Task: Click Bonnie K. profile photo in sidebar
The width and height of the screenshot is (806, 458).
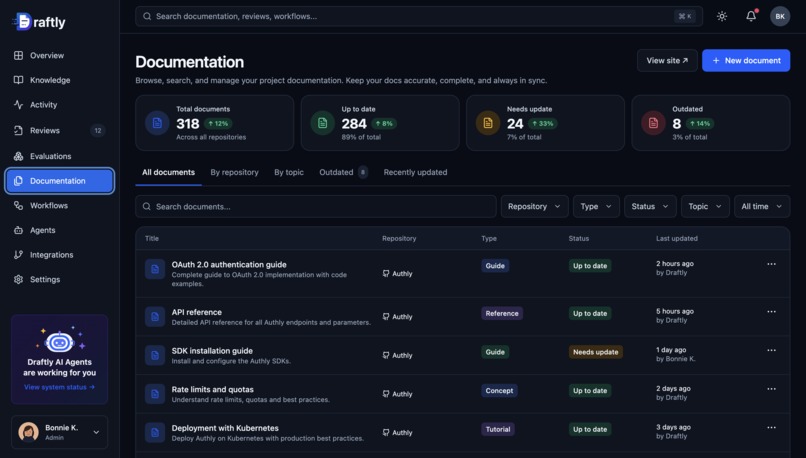Action: (x=29, y=432)
